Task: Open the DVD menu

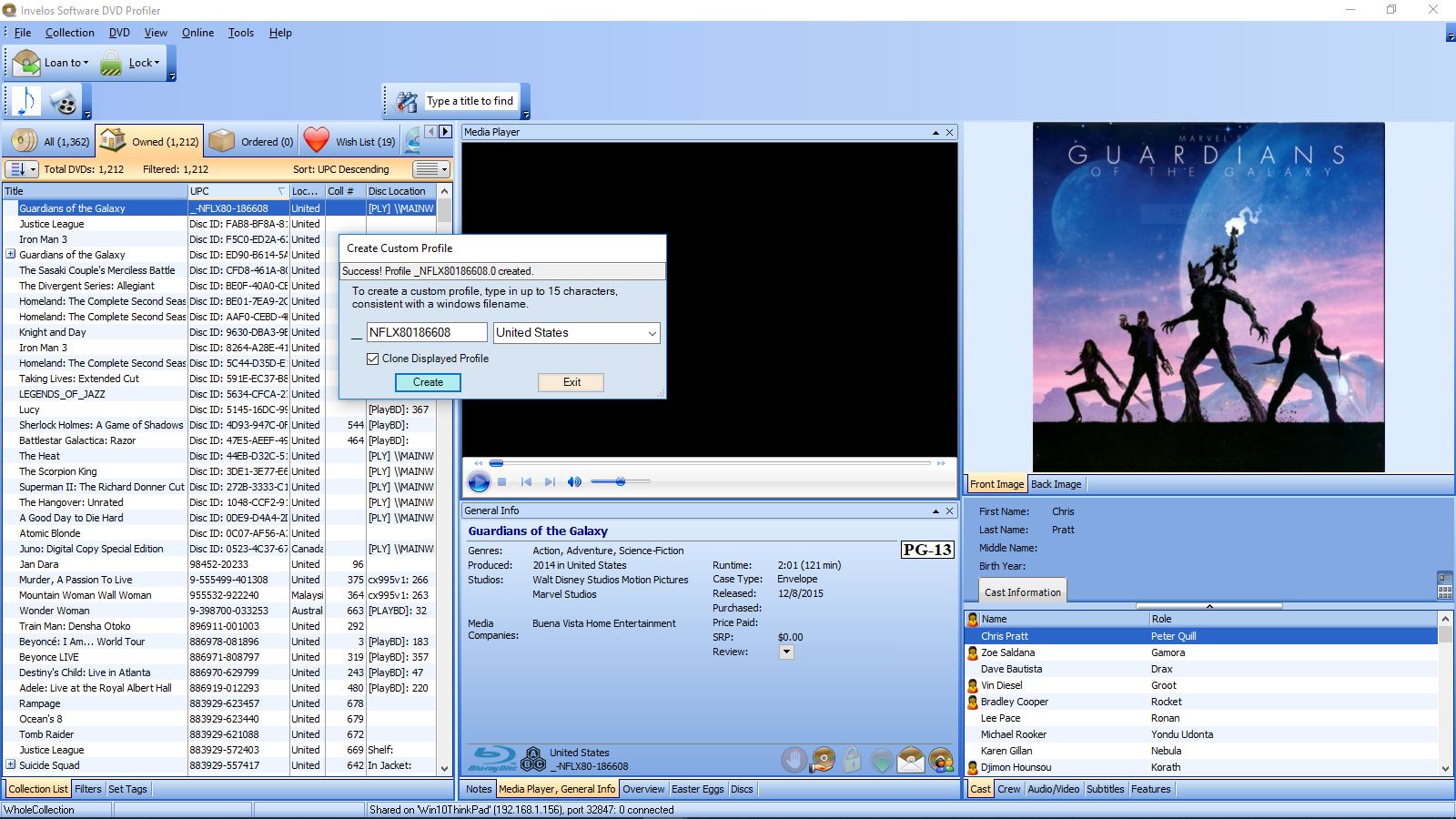Action: point(119,33)
